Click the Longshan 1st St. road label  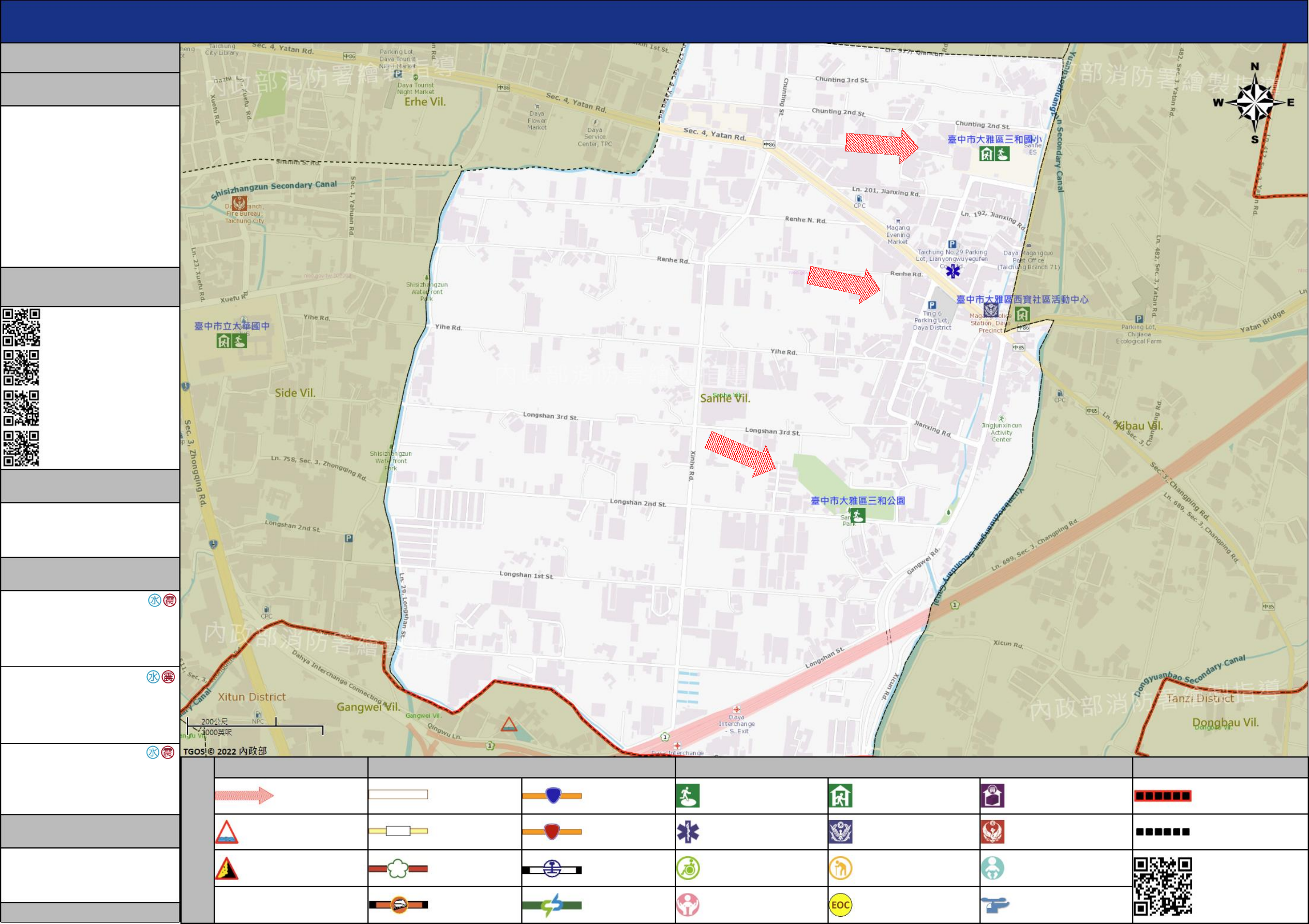(526, 575)
